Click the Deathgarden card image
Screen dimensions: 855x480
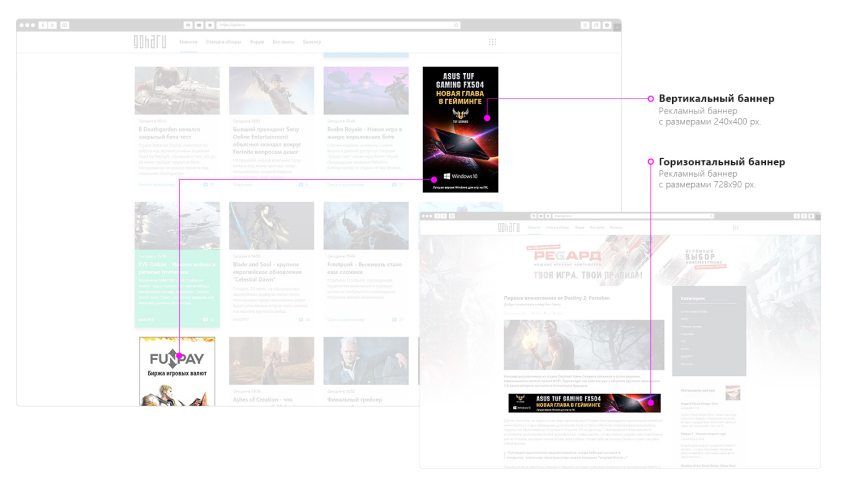click(177, 91)
